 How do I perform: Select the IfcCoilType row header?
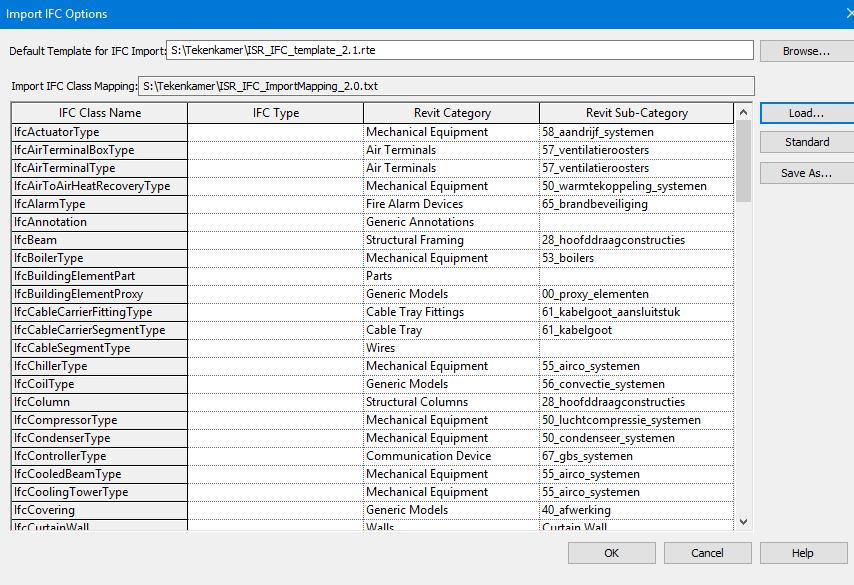(x=100, y=383)
